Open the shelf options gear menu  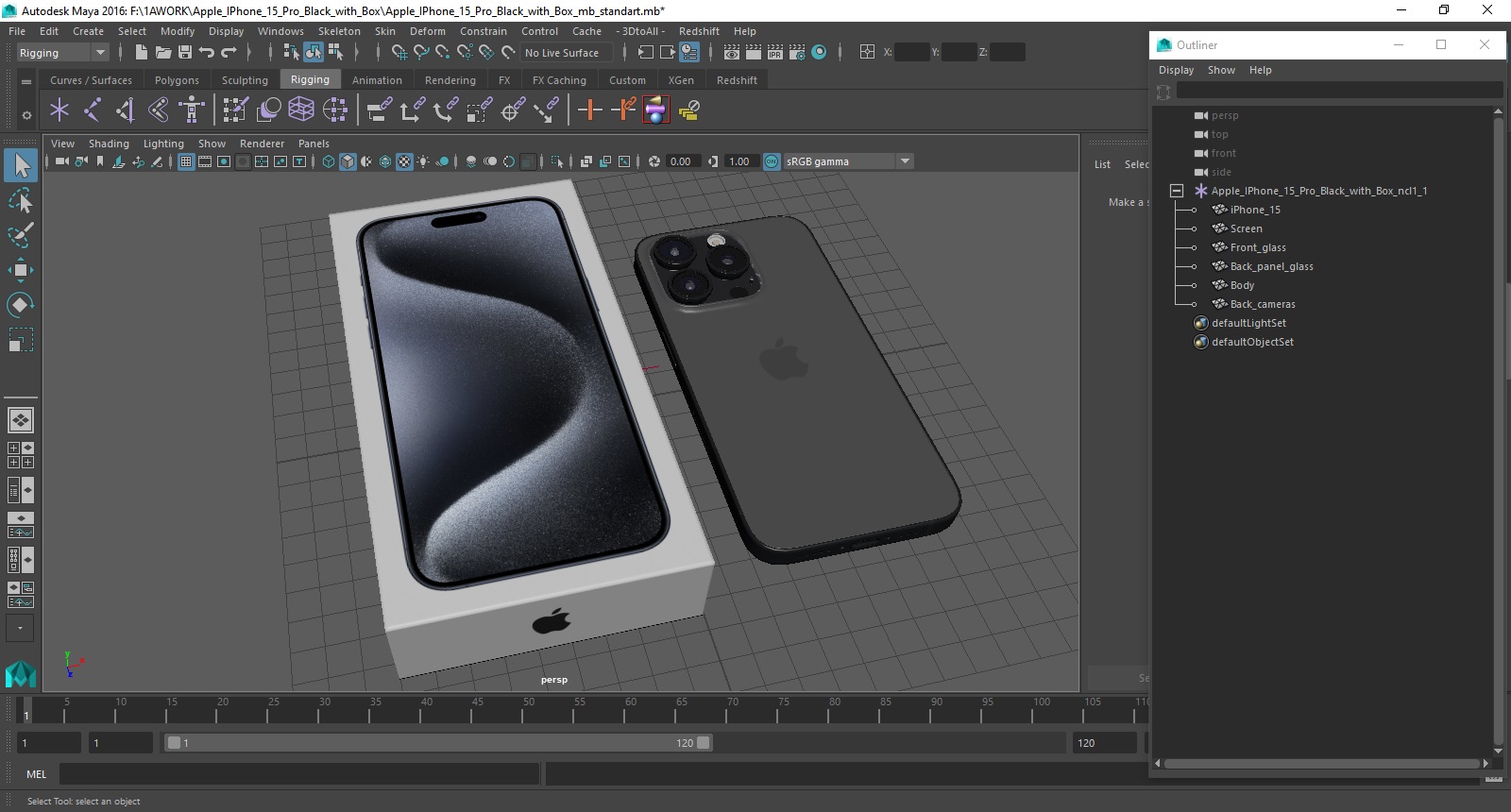pyautogui.click(x=26, y=115)
